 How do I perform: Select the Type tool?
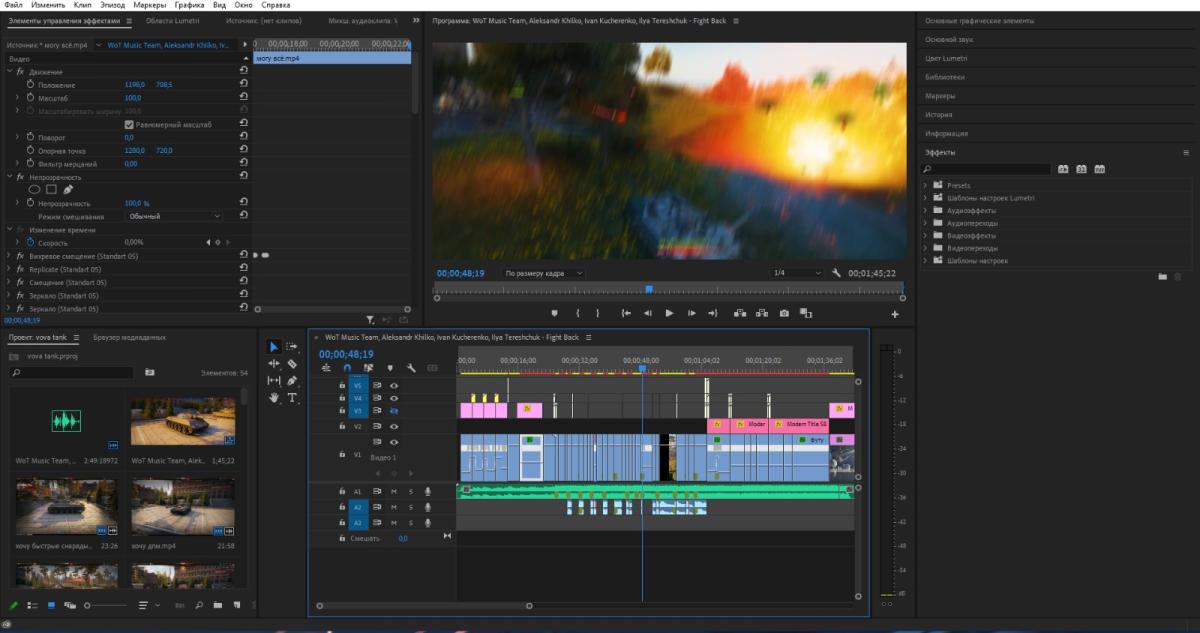pos(292,397)
